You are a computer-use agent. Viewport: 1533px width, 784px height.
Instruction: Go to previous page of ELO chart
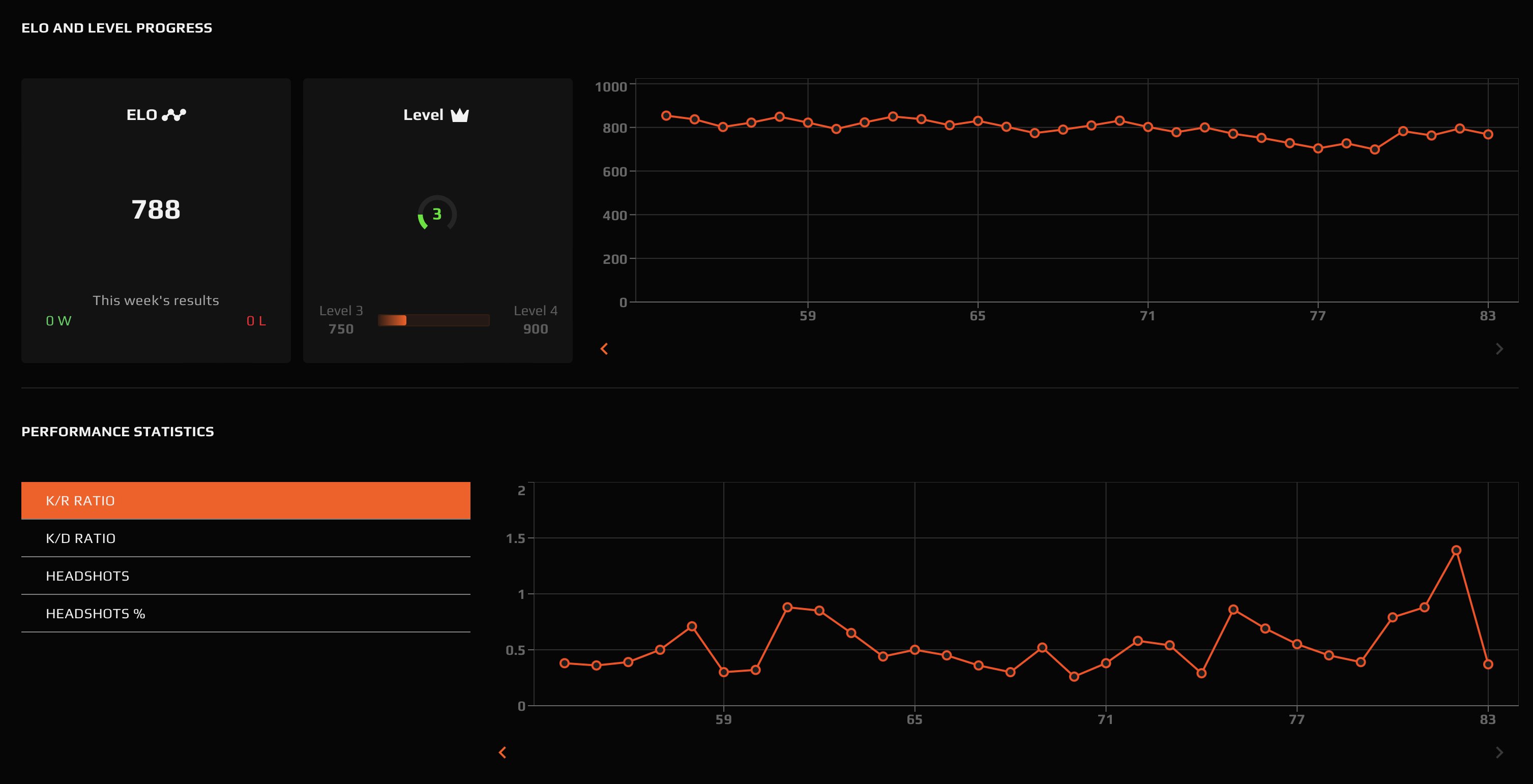(x=604, y=349)
